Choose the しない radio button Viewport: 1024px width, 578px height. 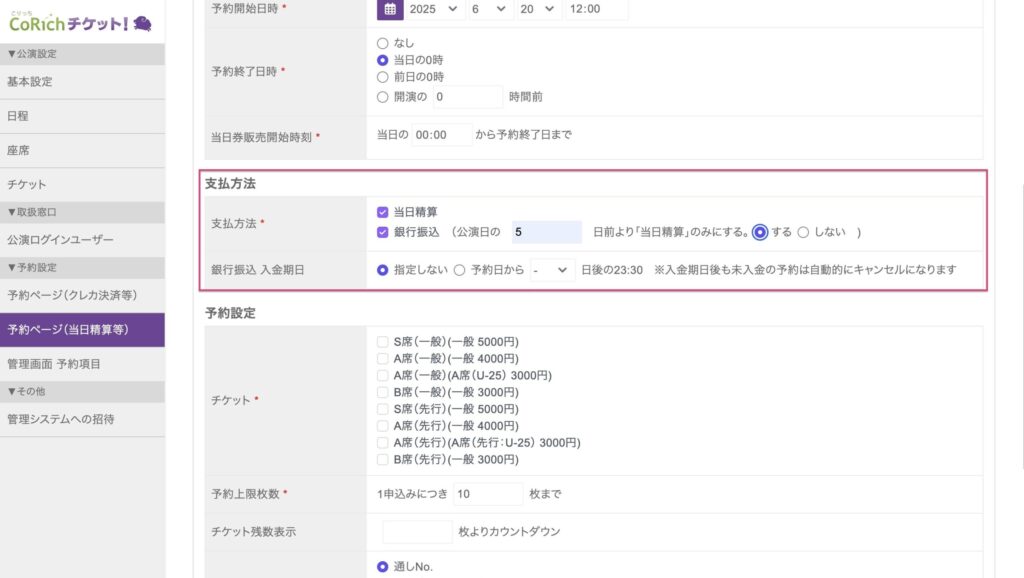tap(803, 232)
